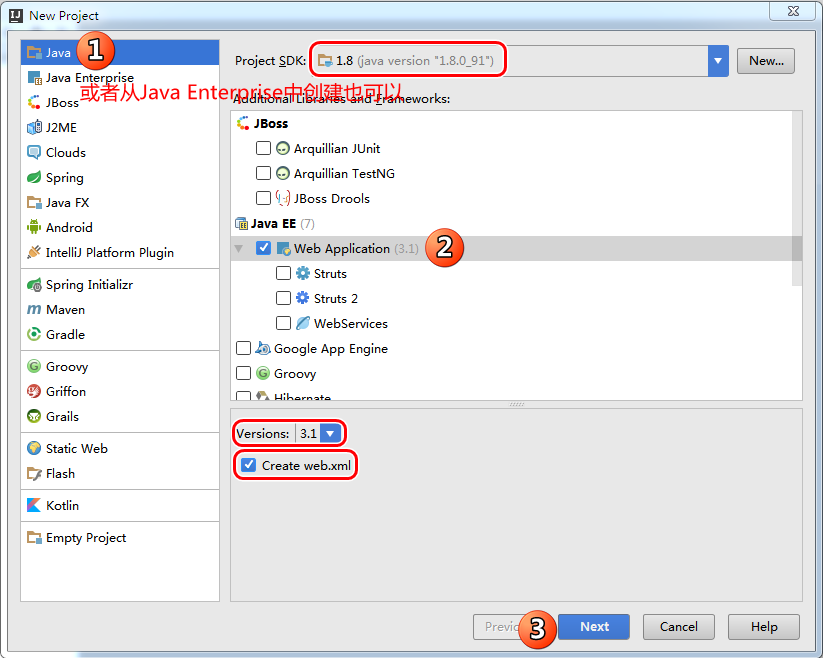
Task: Pick the Flash project icon
Action: [x=34, y=473]
